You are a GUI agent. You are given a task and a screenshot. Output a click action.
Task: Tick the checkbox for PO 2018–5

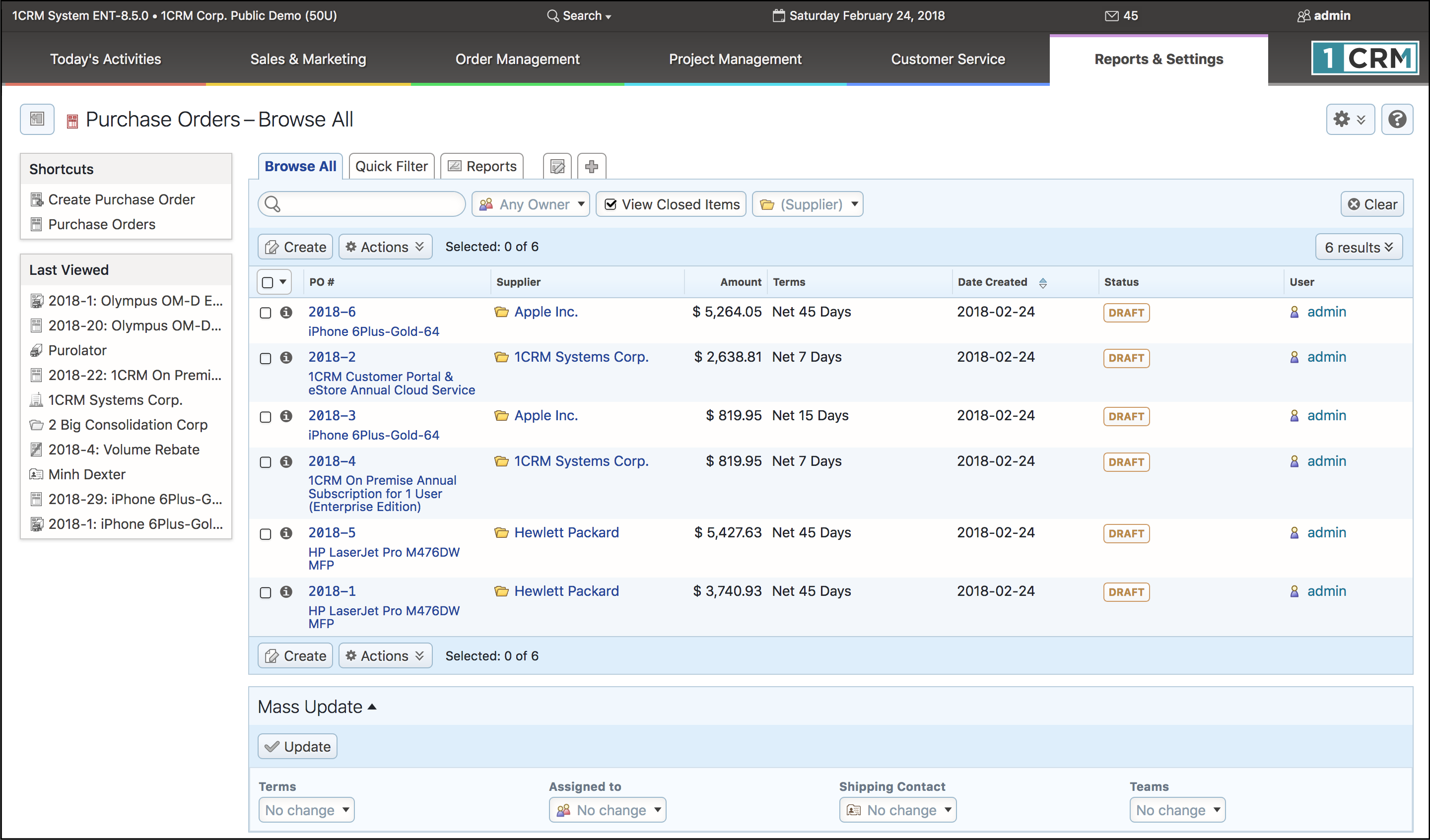click(x=265, y=533)
